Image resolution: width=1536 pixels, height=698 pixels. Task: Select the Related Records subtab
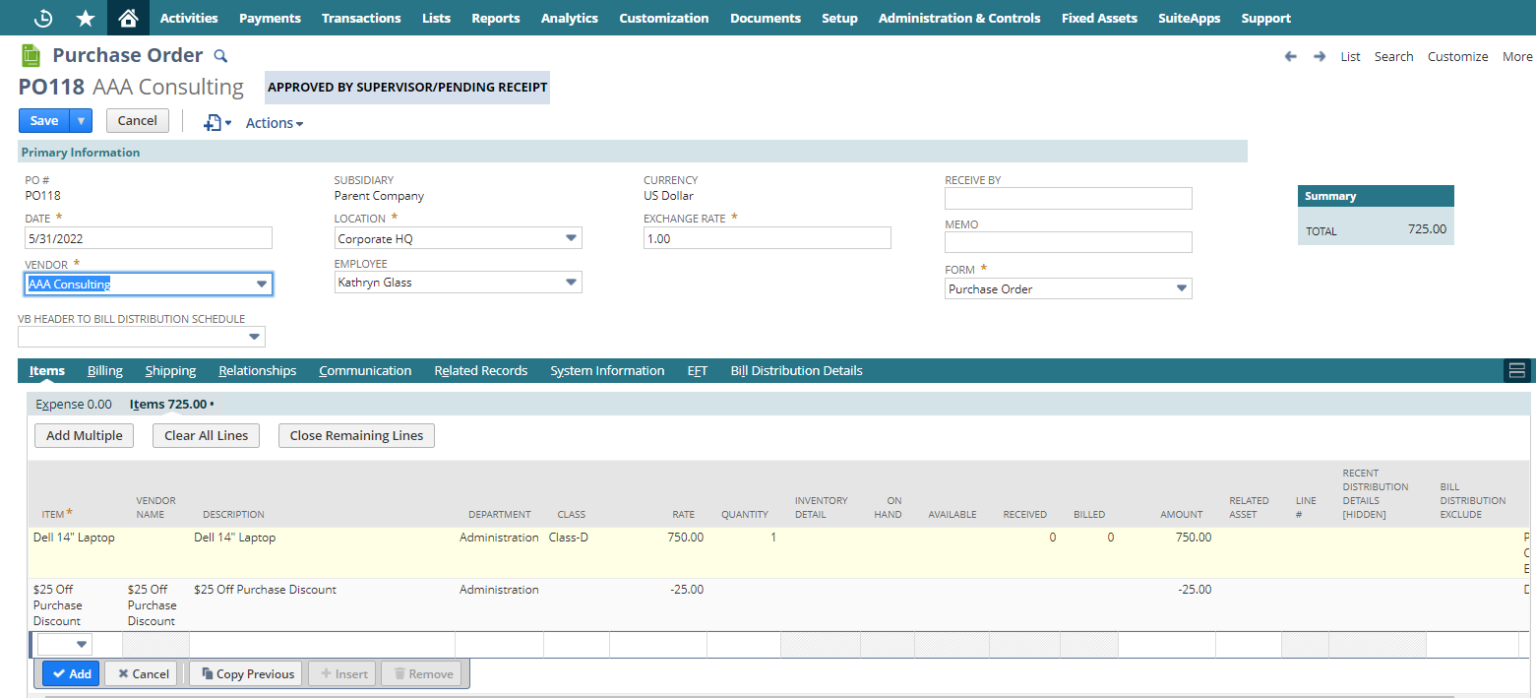pyautogui.click(x=481, y=370)
